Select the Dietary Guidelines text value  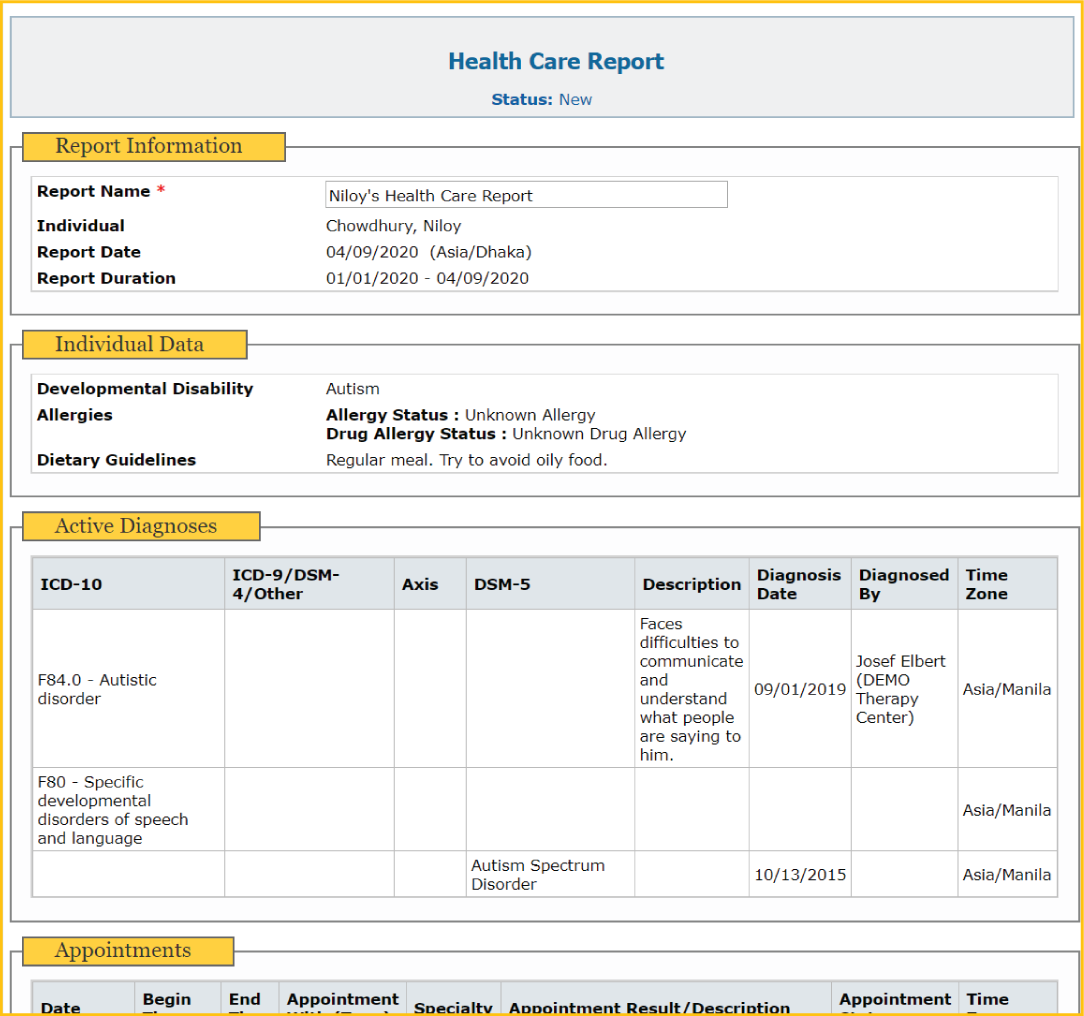tap(466, 460)
